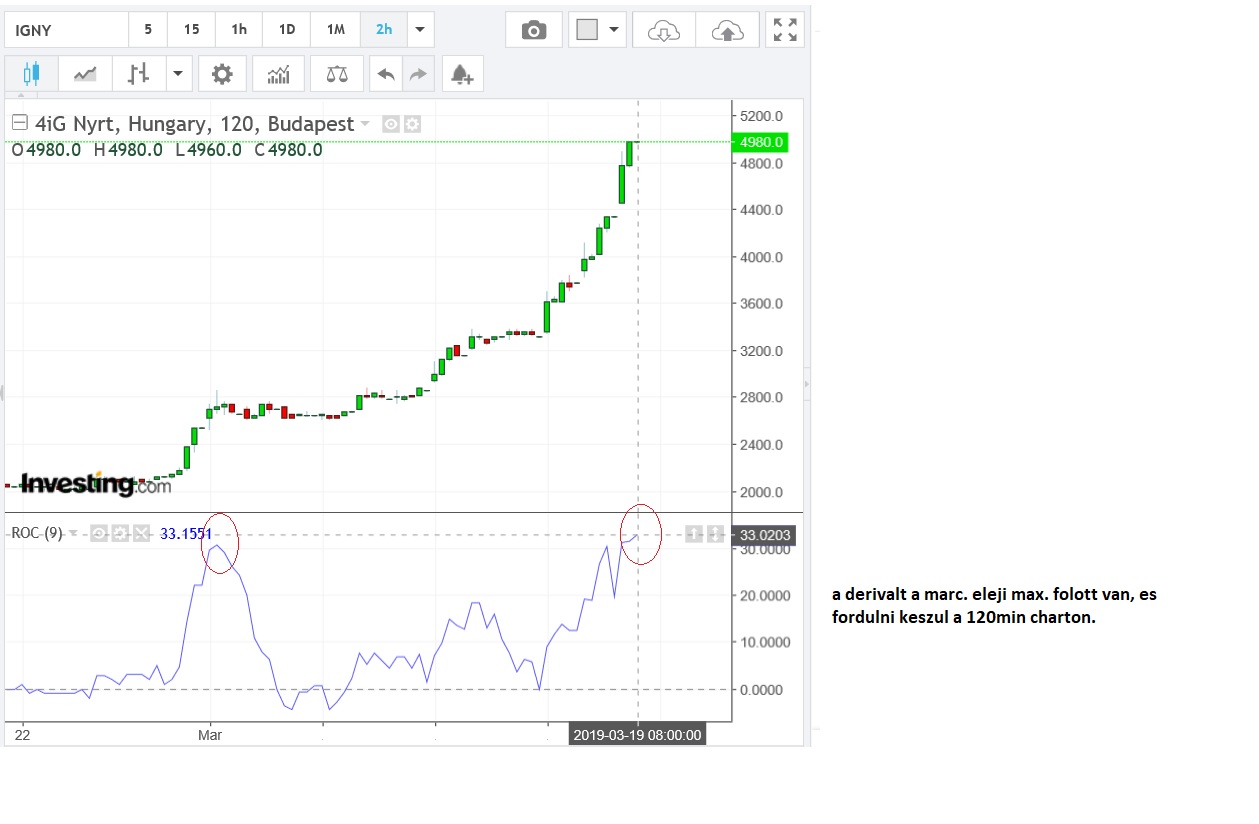Click the L4960.0 low value text
This screenshot has height=824, width=1259.
click(x=208, y=150)
